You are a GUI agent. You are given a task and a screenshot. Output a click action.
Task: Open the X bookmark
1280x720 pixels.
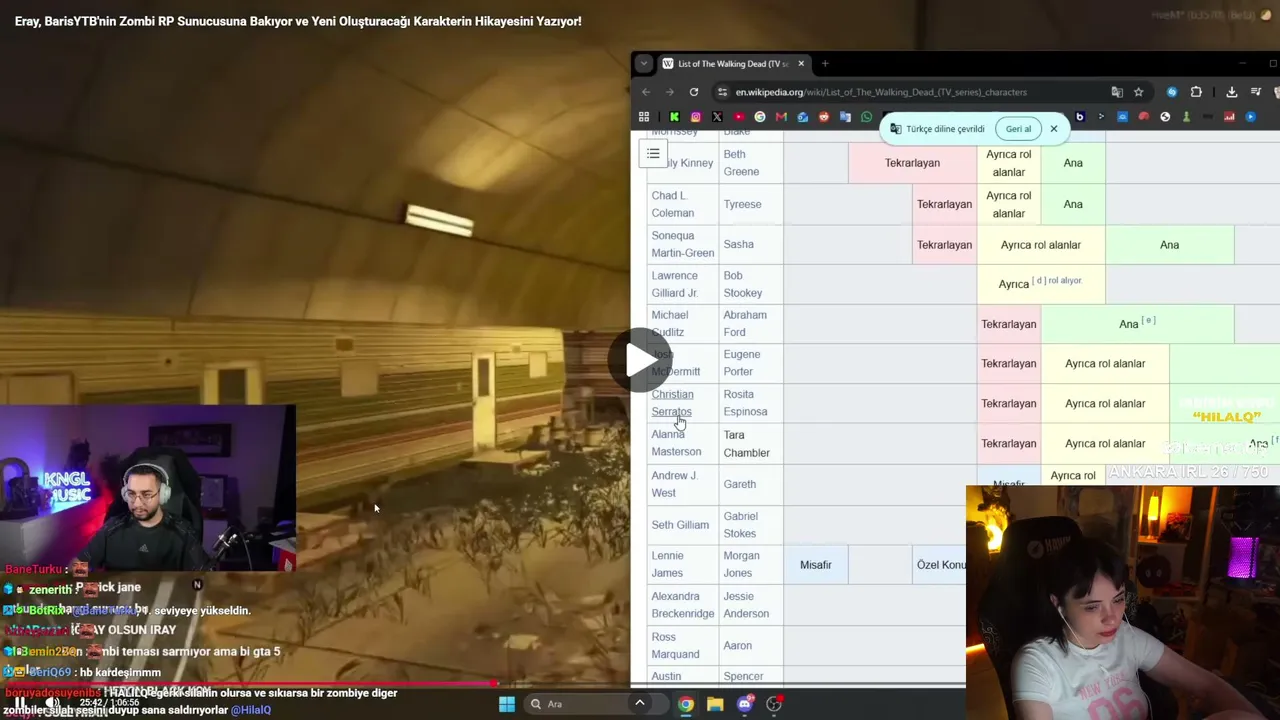click(717, 117)
